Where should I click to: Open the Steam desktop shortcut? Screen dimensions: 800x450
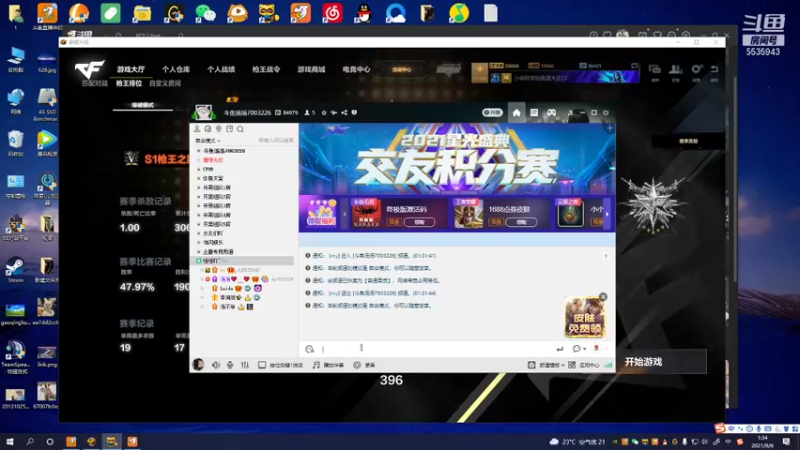[15, 271]
